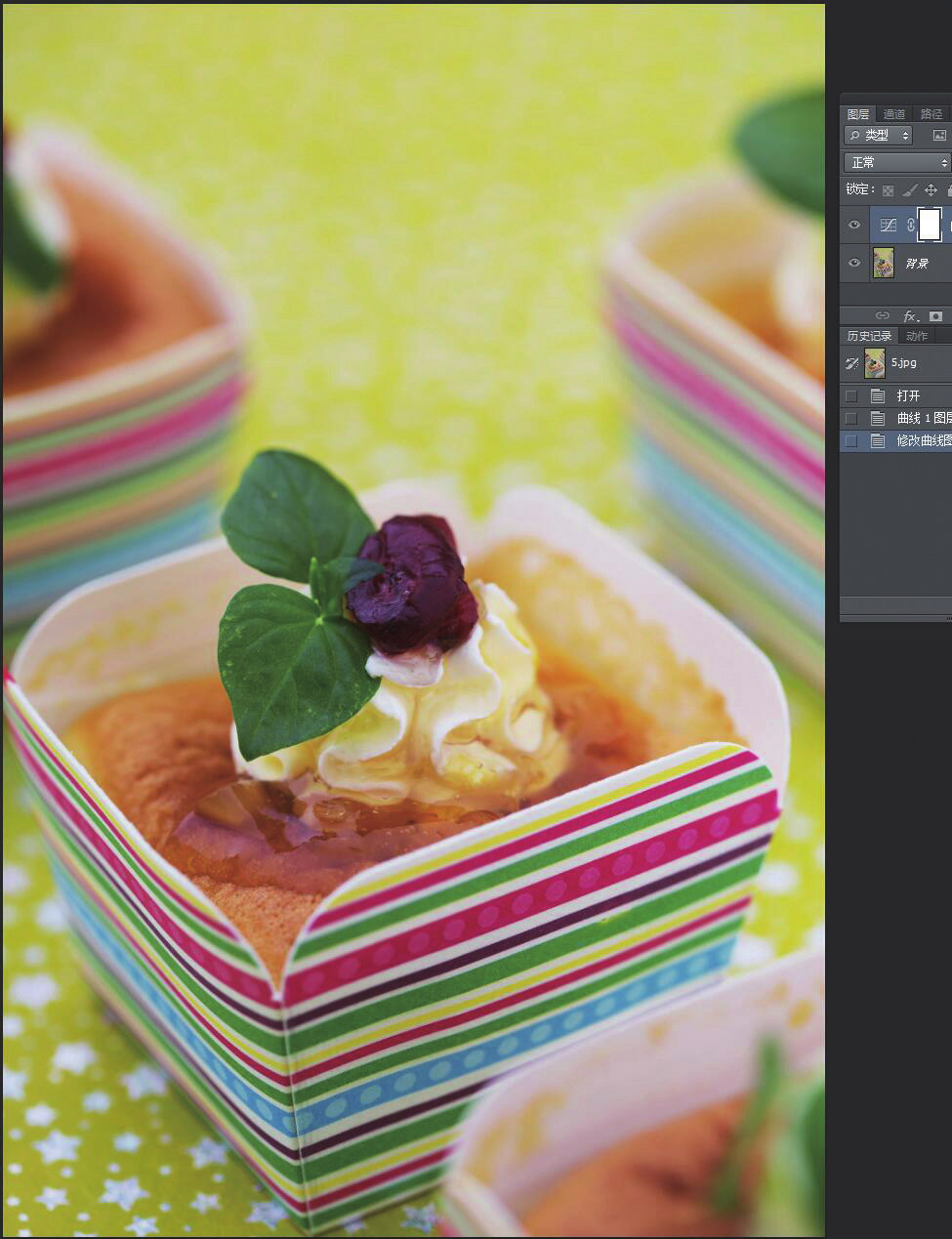Viewport: 952px width, 1239px height.
Task: Set history brush source for 曲线 1
Action: (851, 418)
